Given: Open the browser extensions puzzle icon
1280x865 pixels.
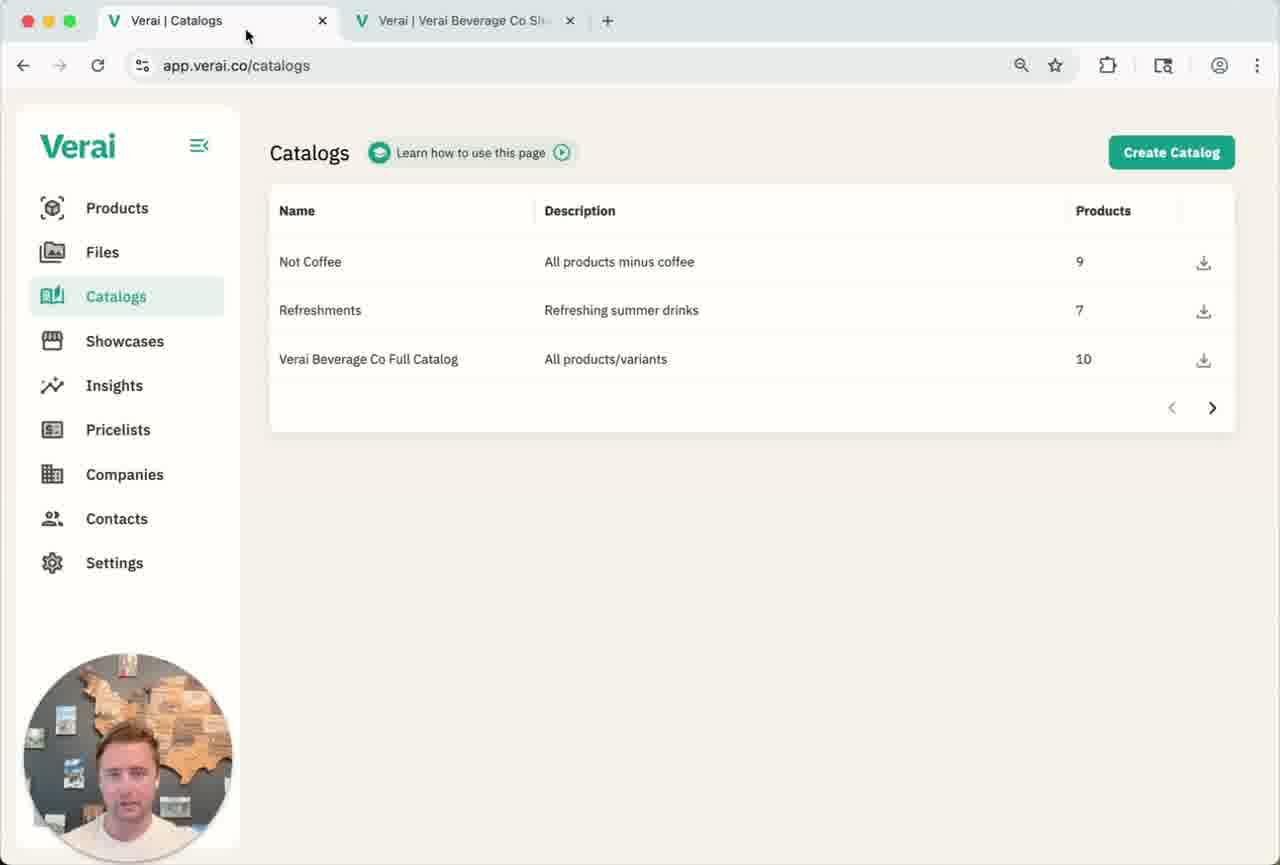Looking at the screenshot, I should (1107, 66).
